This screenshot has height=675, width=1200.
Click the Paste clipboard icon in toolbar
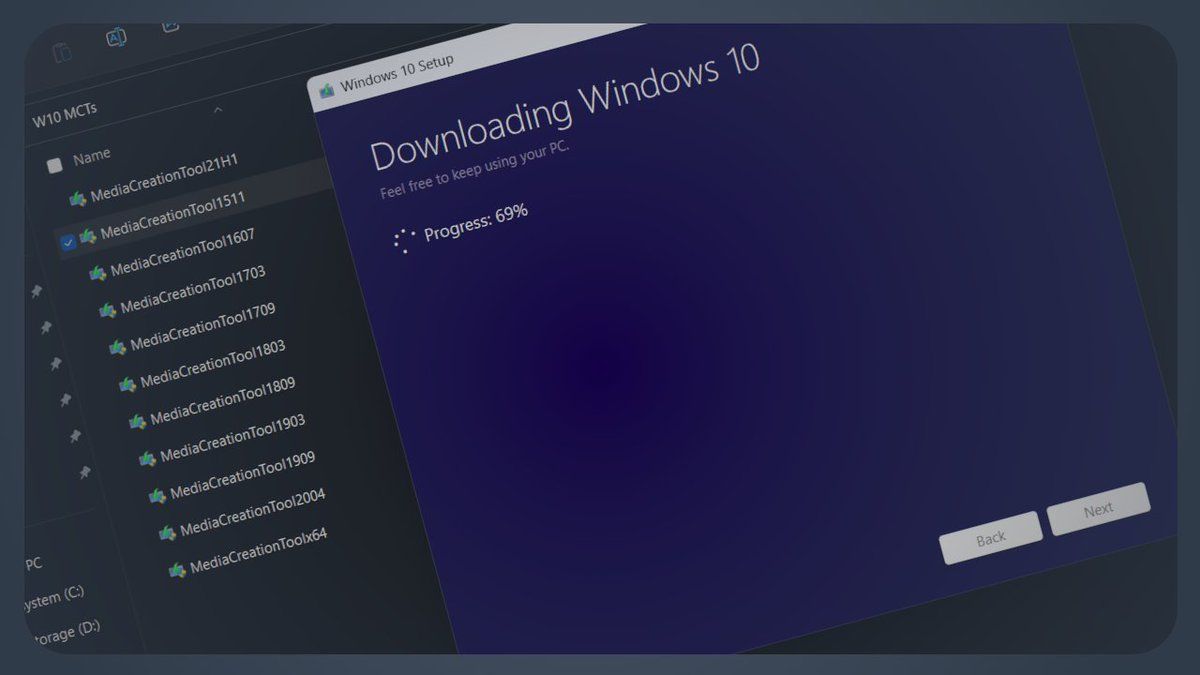(62, 50)
